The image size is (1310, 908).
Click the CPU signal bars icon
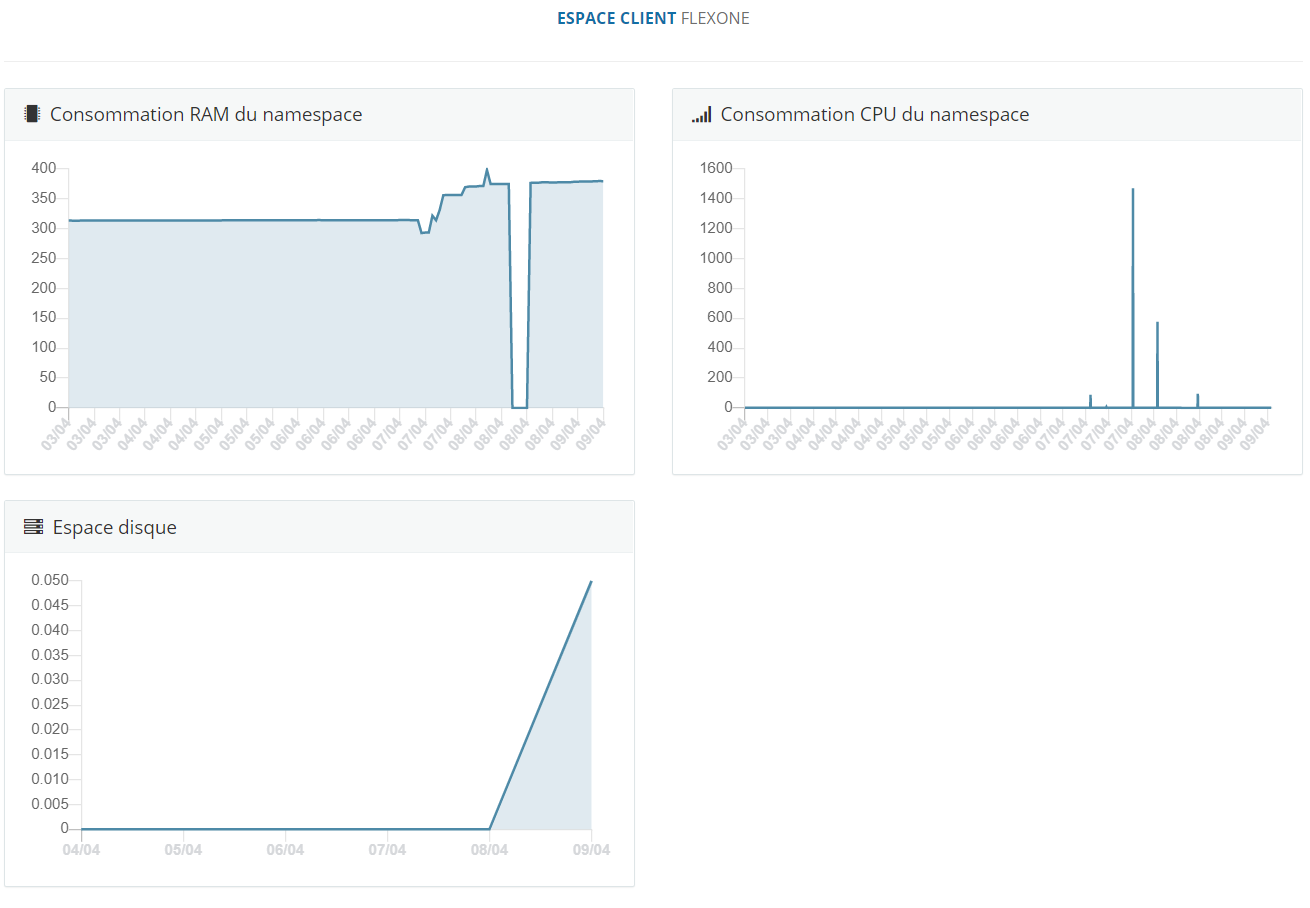coord(701,114)
